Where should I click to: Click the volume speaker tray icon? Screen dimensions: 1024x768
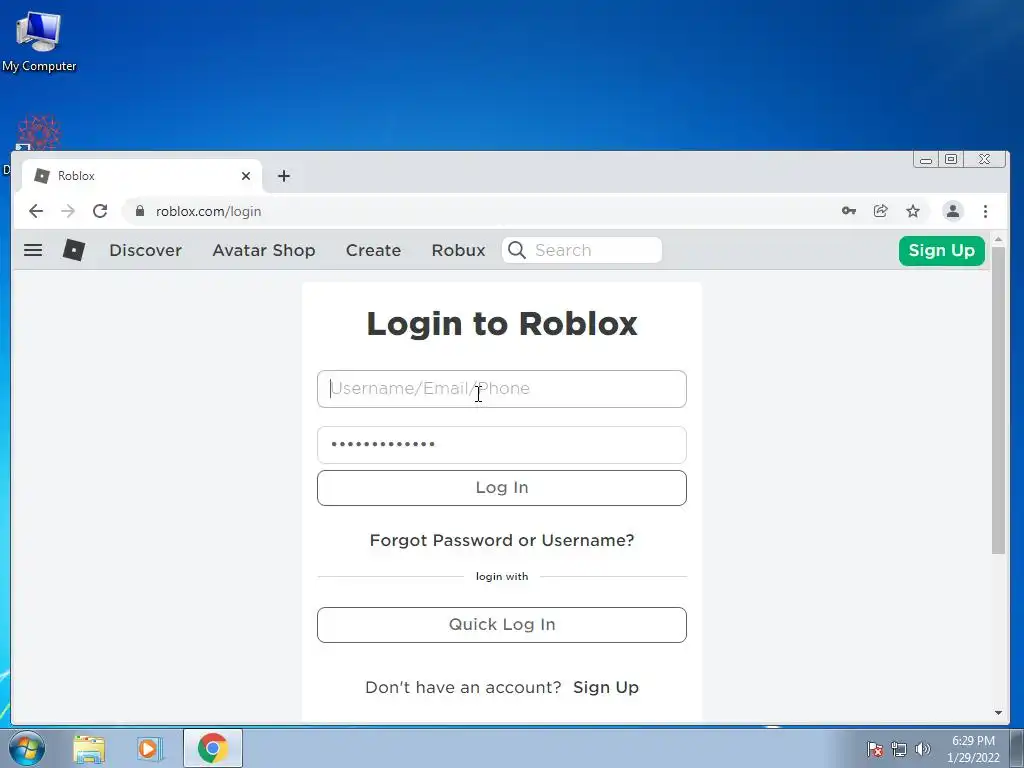click(x=922, y=749)
